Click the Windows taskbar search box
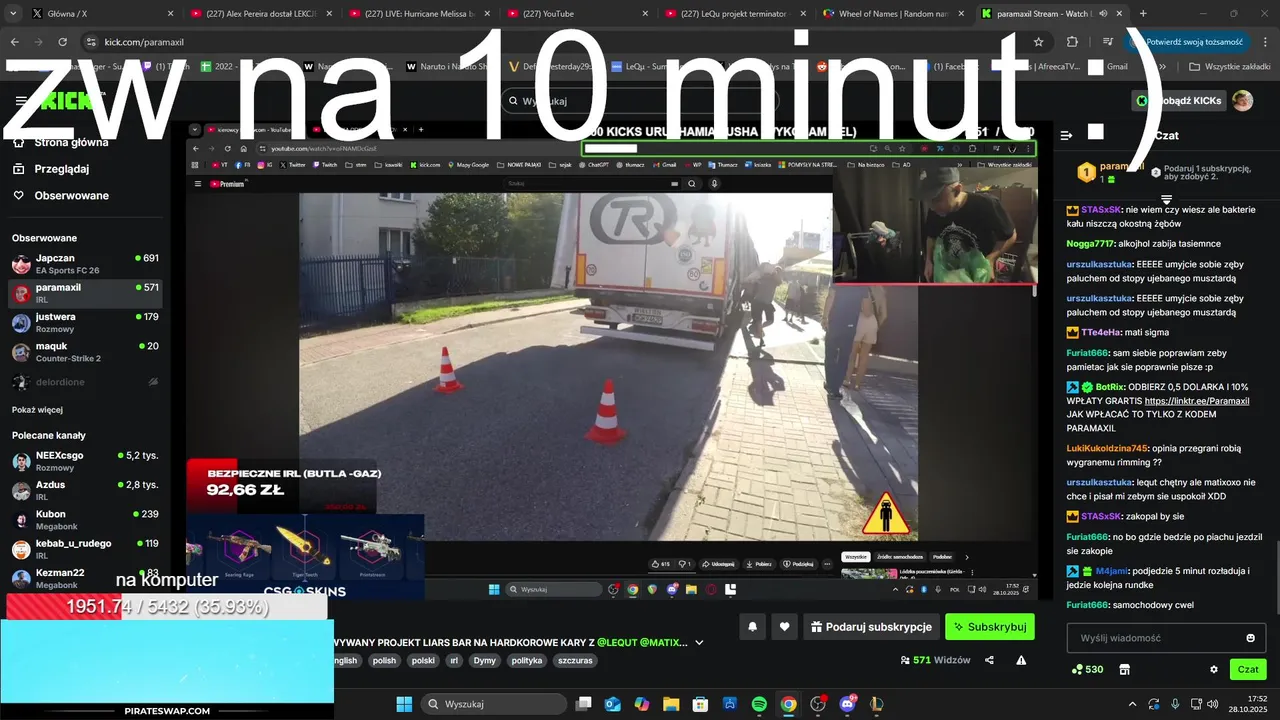 (494, 704)
